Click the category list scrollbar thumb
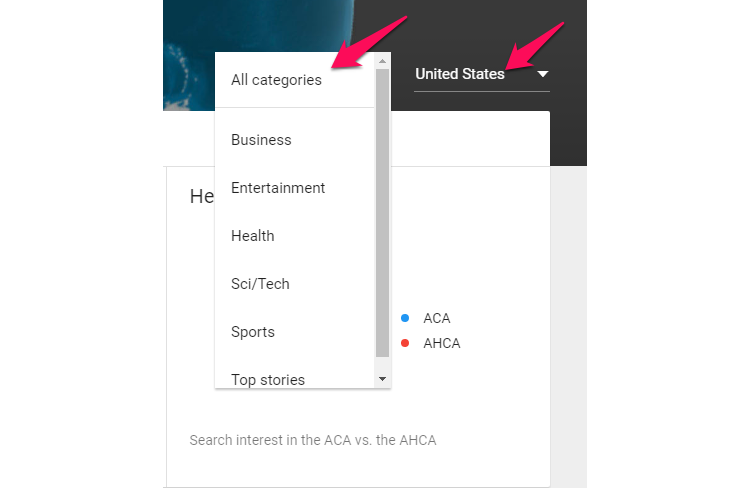Screen dimensions: 742x488 pos(382,210)
